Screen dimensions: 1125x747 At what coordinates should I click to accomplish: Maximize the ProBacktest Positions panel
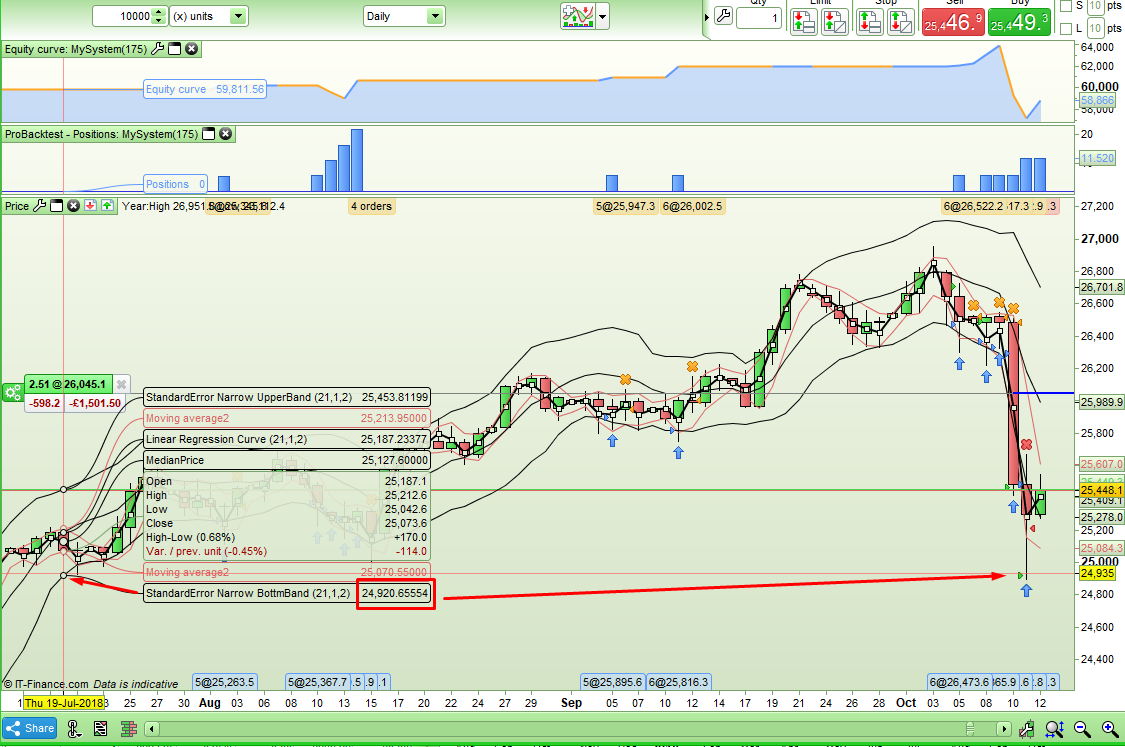pos(209,133)
